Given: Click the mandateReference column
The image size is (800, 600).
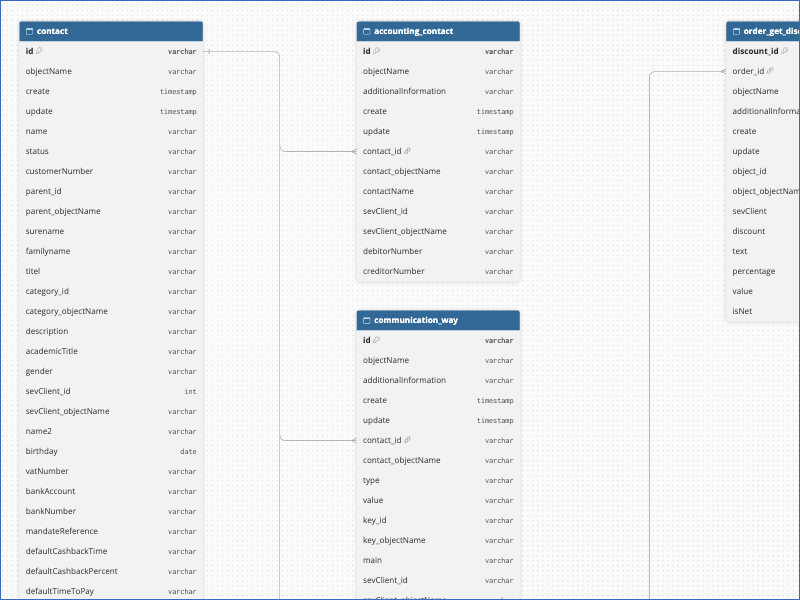Looking at the screenshot, I should click(x=111, y=531).
